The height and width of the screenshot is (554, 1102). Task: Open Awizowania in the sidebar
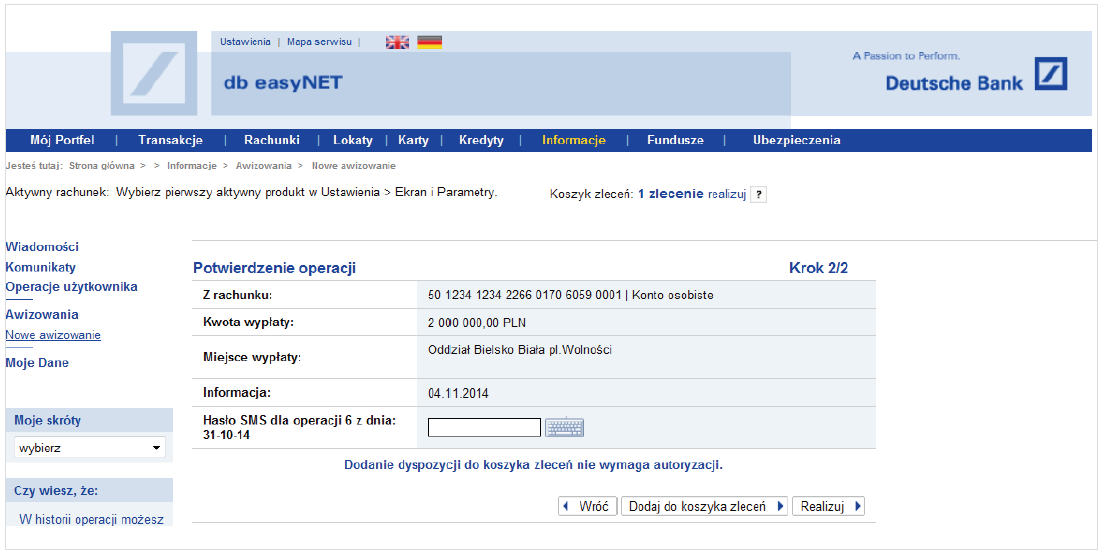[42, 314]
